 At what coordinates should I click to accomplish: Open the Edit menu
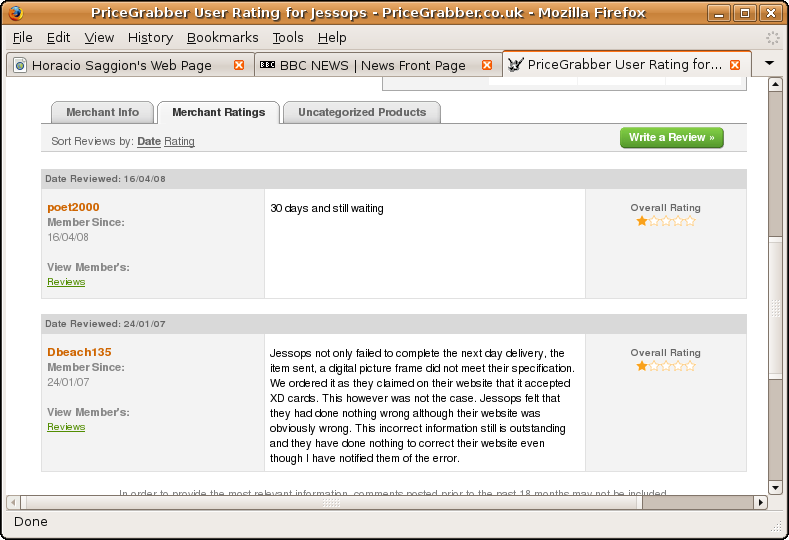point(58,38)
